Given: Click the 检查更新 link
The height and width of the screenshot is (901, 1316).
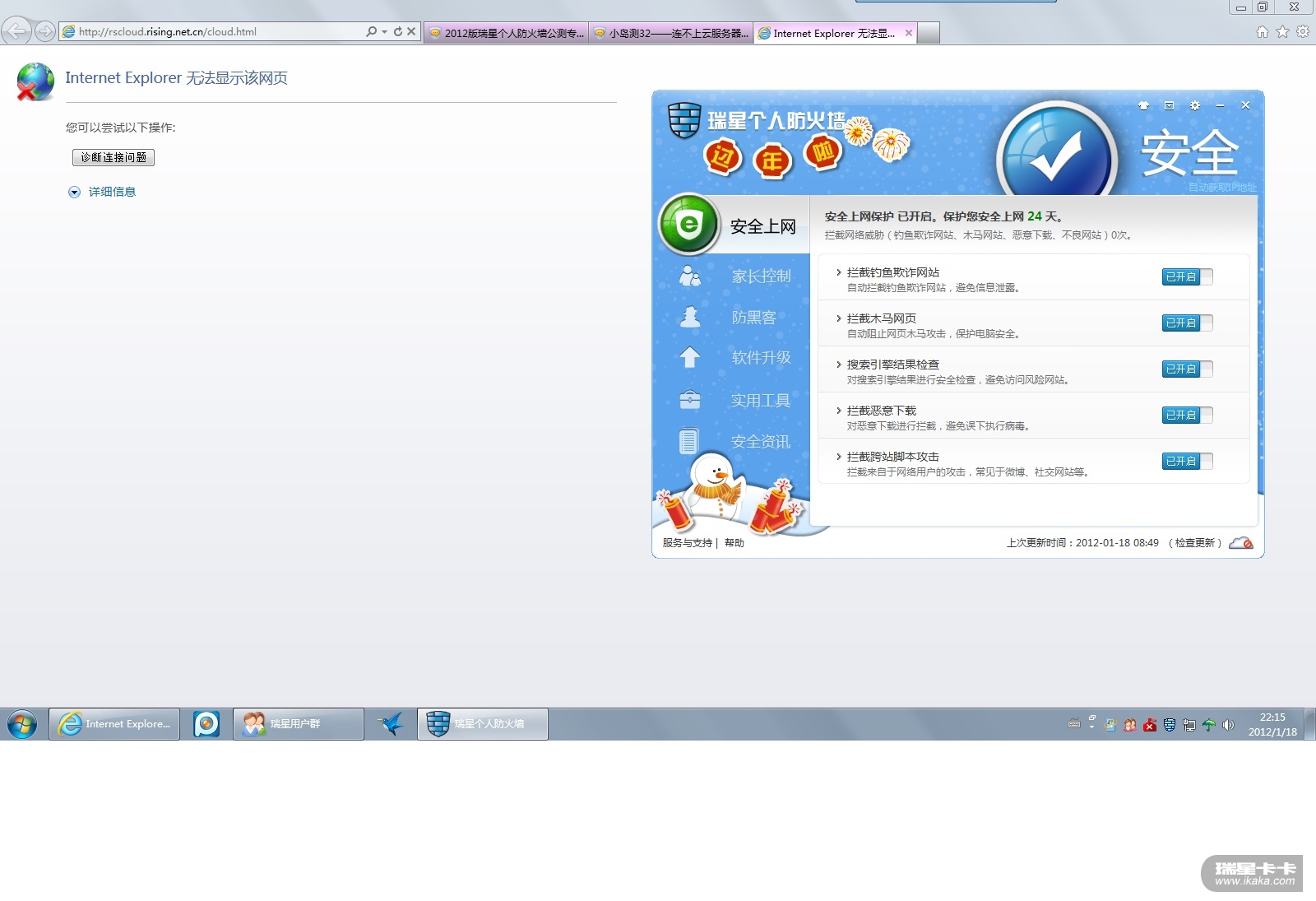Looking at the screenshot, I should tap(1194, 543).
